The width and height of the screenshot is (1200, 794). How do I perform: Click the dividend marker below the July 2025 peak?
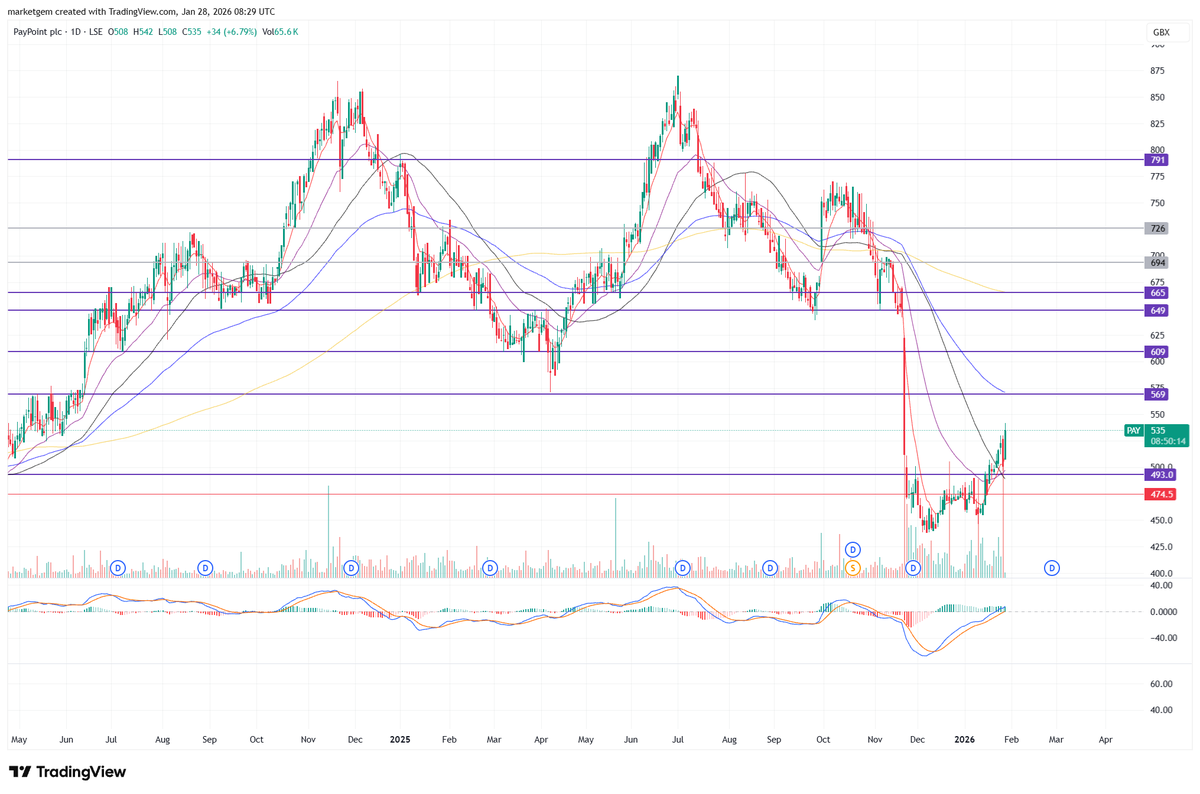(x=681, y=567)
